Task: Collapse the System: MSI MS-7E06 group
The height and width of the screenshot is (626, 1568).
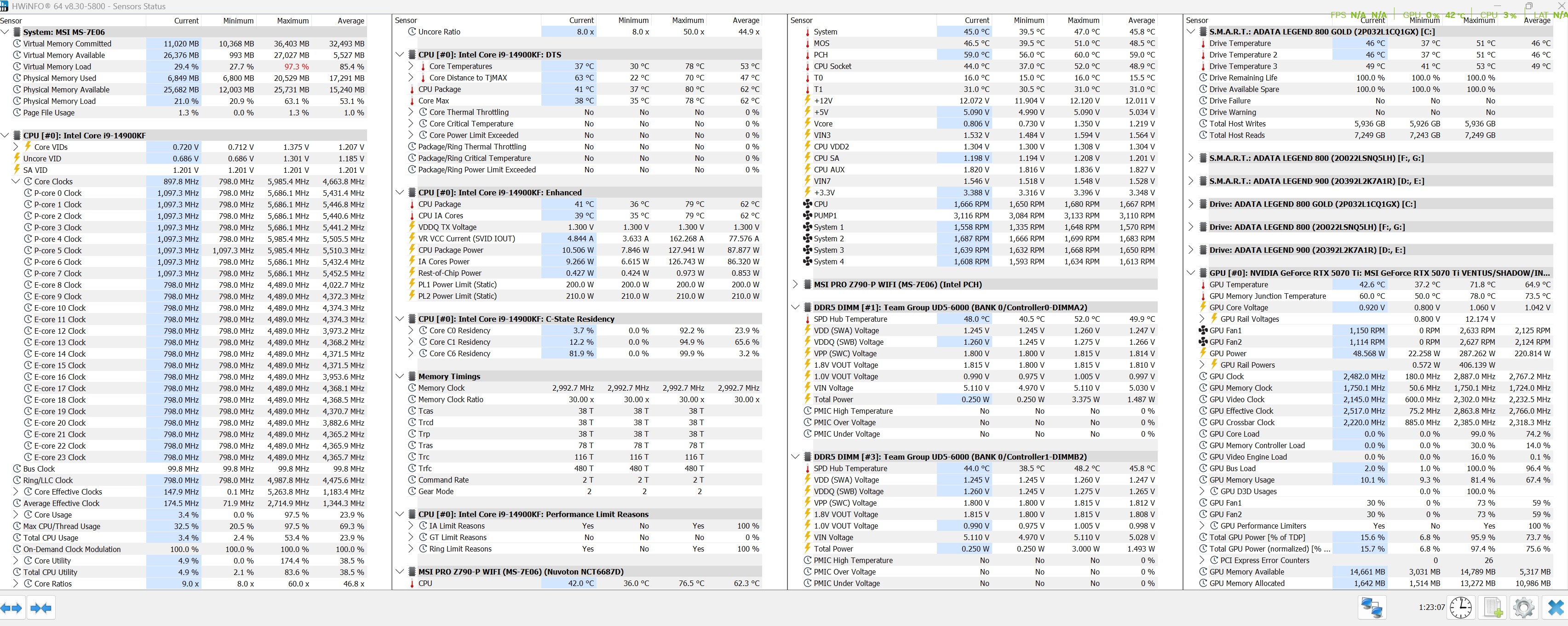Action: point(6,32)
